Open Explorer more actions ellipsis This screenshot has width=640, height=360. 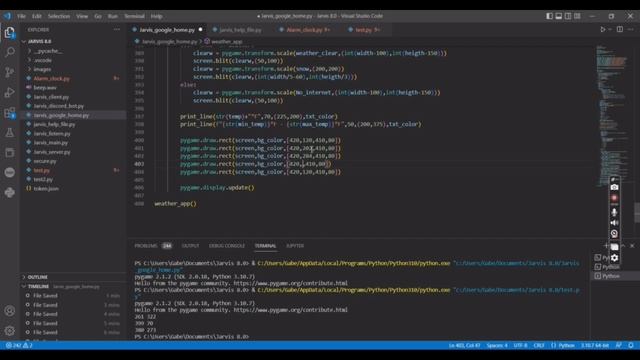click(x=117, y=29)
